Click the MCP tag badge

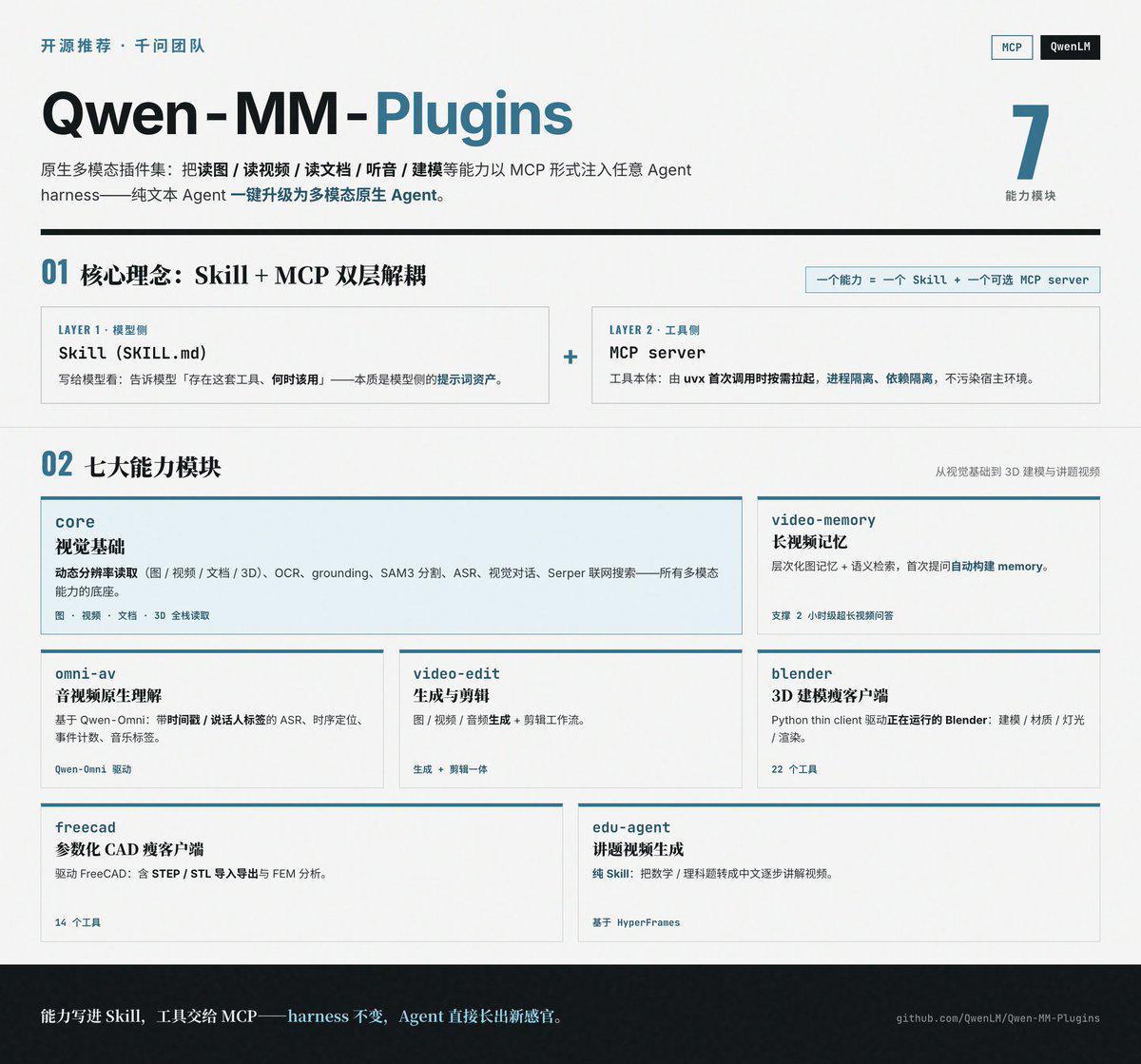pyautogui.click(x=1012, y=47)
